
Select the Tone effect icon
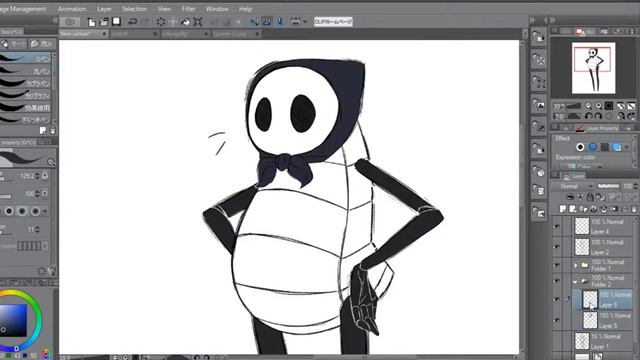pos(604,147)
